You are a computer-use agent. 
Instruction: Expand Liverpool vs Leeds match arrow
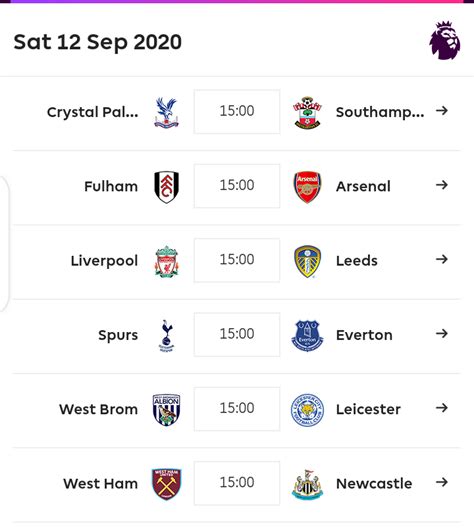pos(442,259)
